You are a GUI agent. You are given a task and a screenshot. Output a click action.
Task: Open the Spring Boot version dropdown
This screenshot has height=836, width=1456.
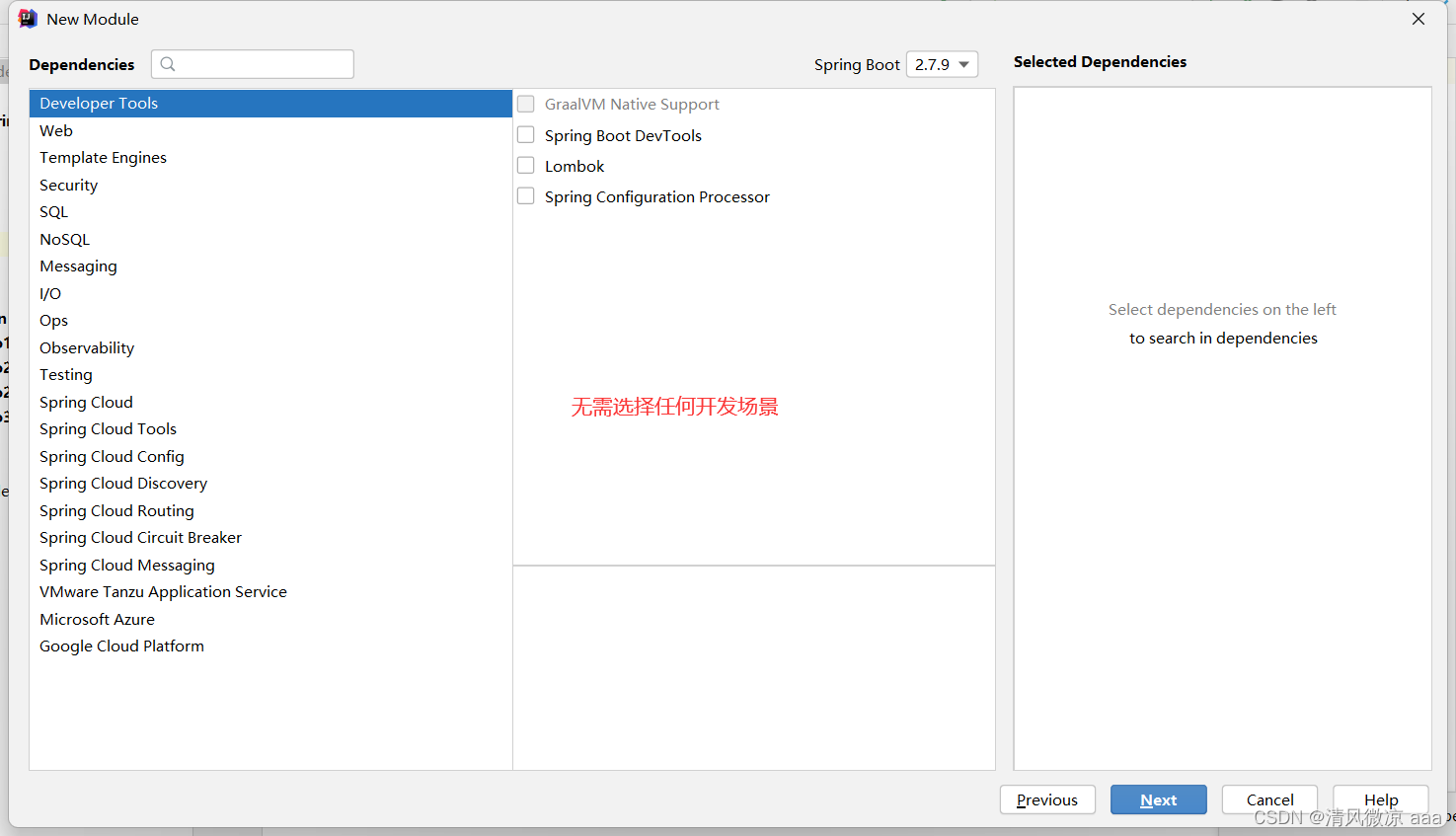(x=943, y=64)
